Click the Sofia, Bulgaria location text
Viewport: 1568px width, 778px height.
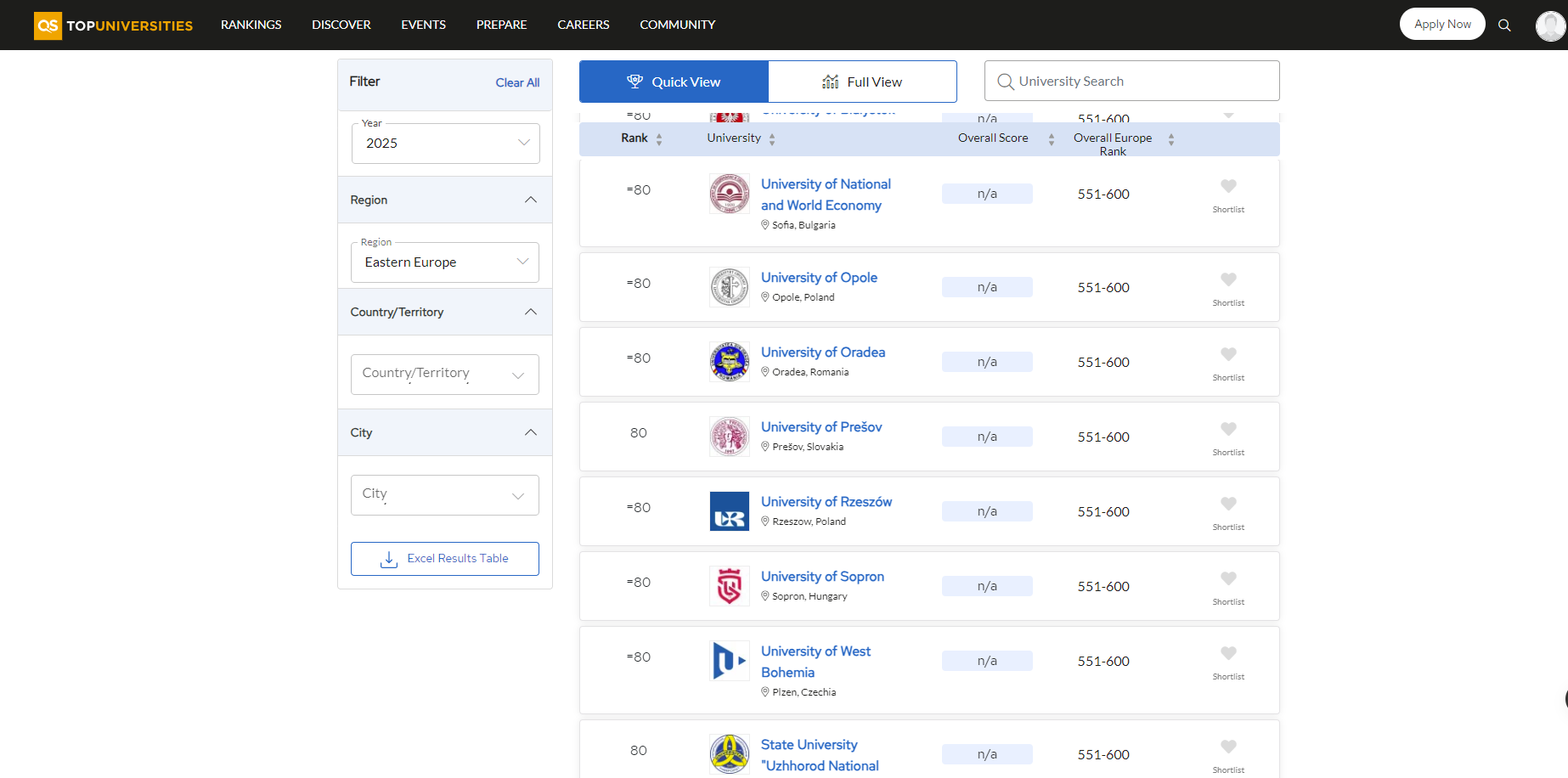tap(804, 225)
